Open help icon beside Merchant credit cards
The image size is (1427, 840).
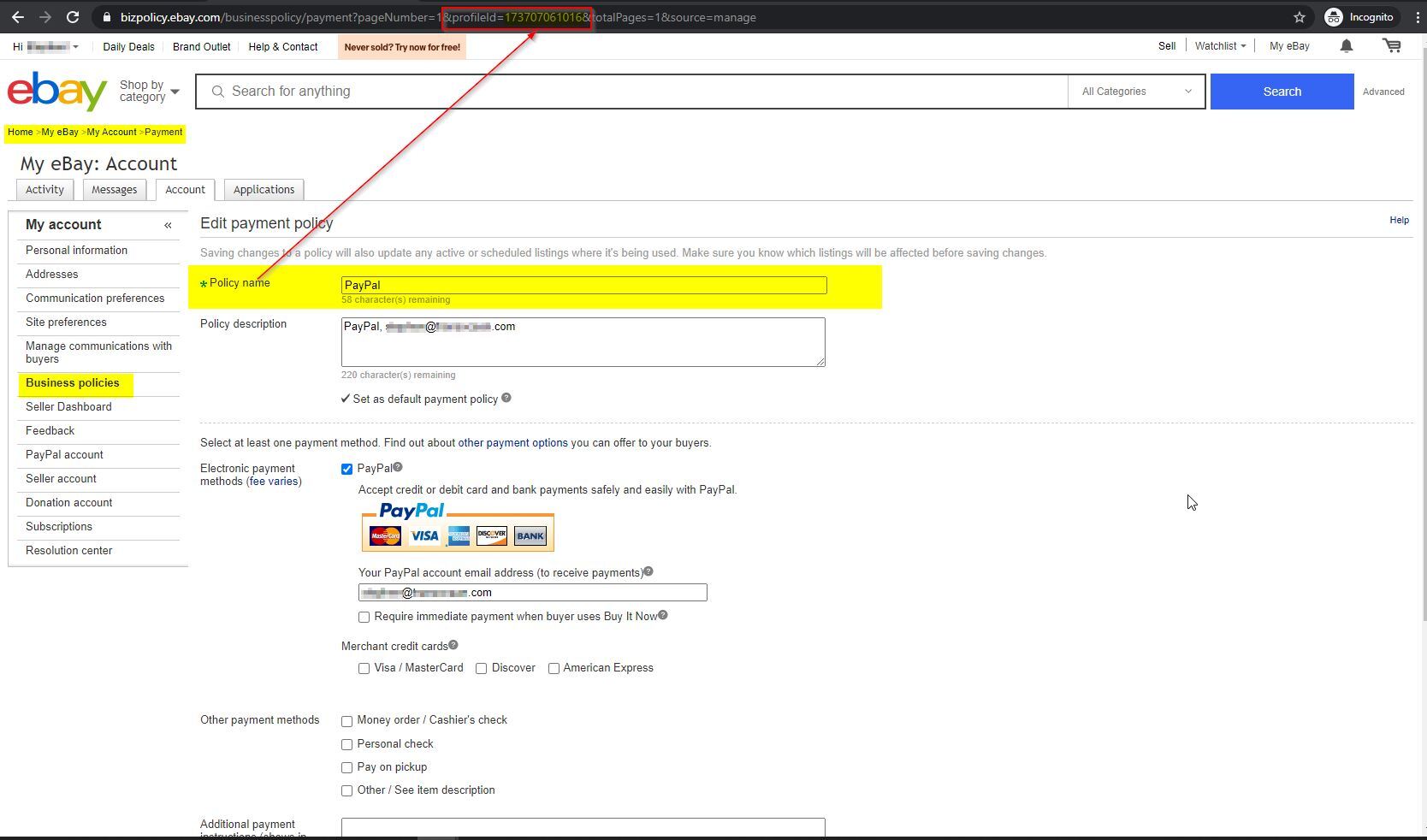pos(453,645)
